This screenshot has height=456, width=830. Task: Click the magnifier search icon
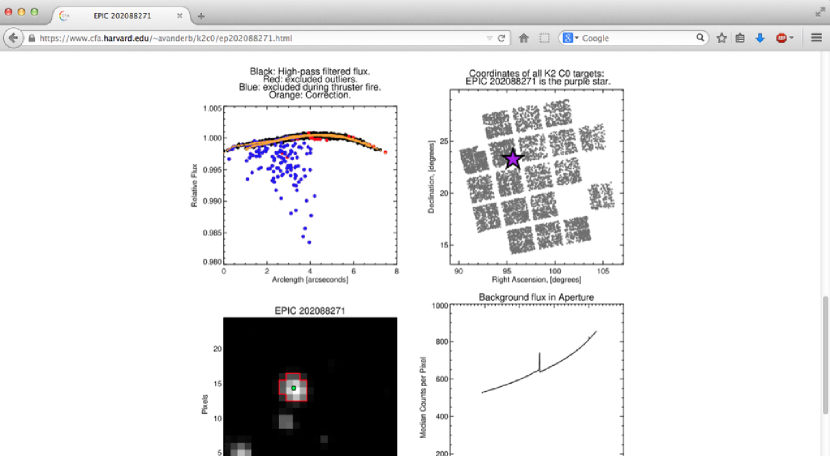click(700, 38)
